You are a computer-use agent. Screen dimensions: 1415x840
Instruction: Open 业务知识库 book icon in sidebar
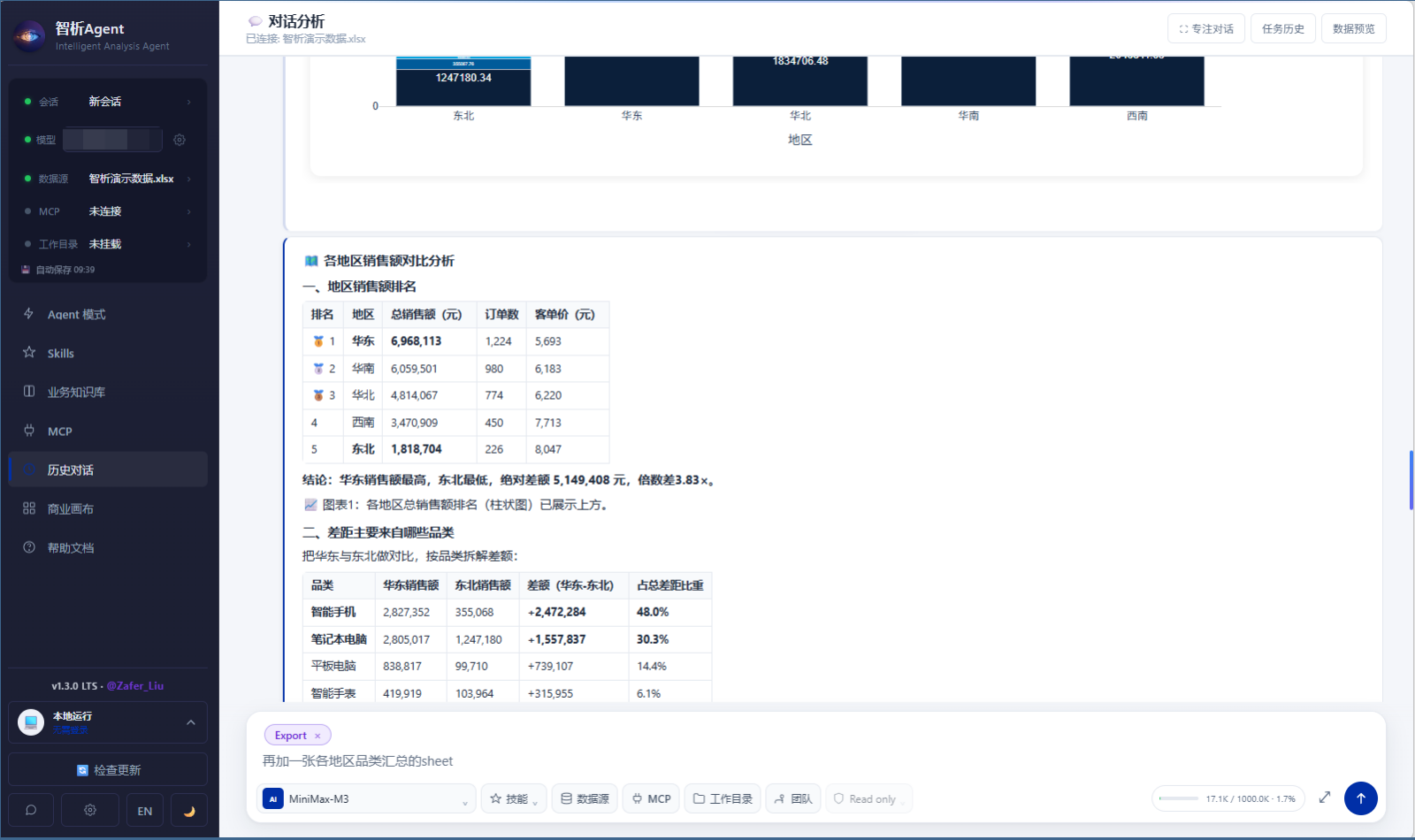29,392
